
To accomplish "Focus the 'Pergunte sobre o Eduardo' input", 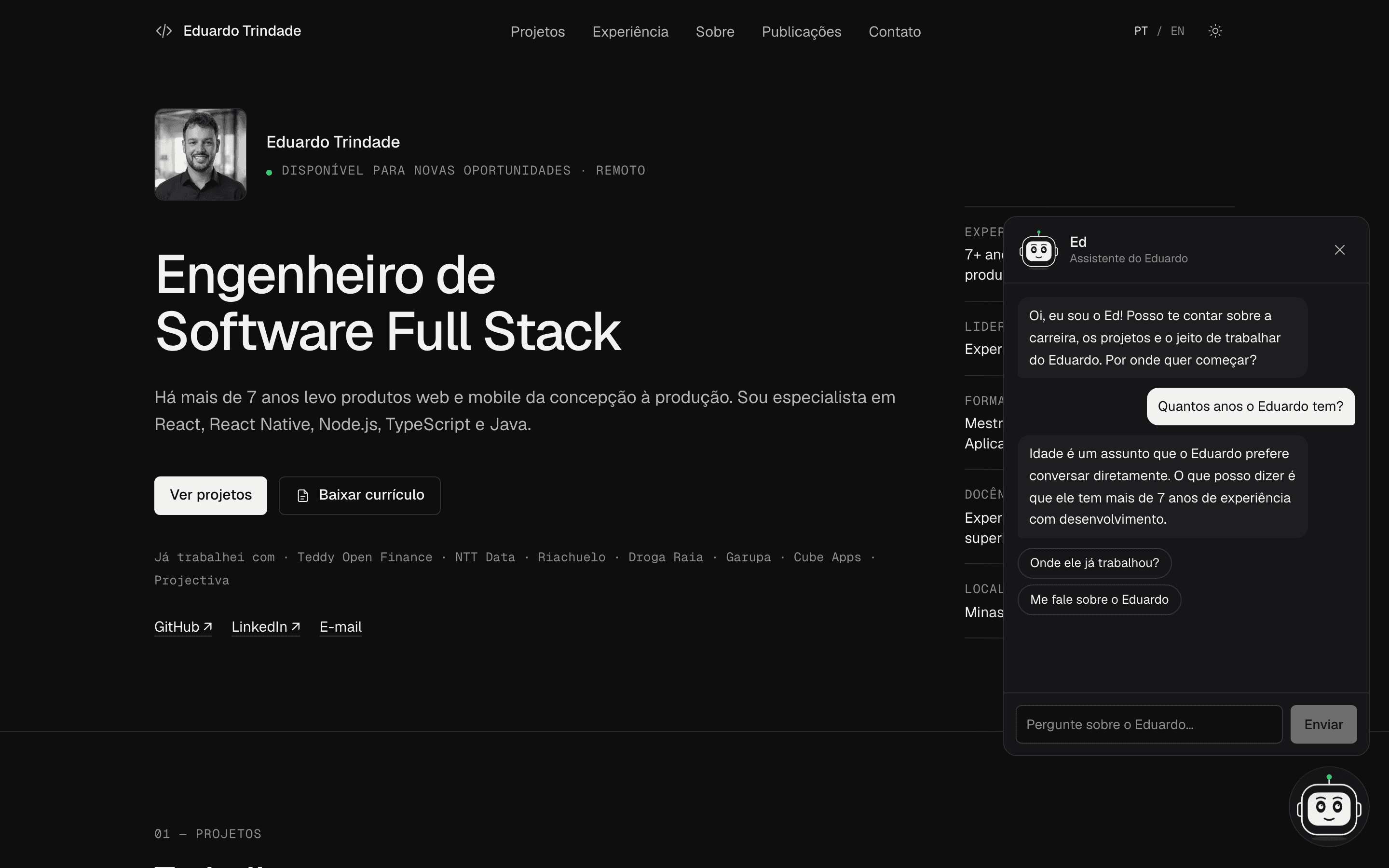I will point(1149,724).
